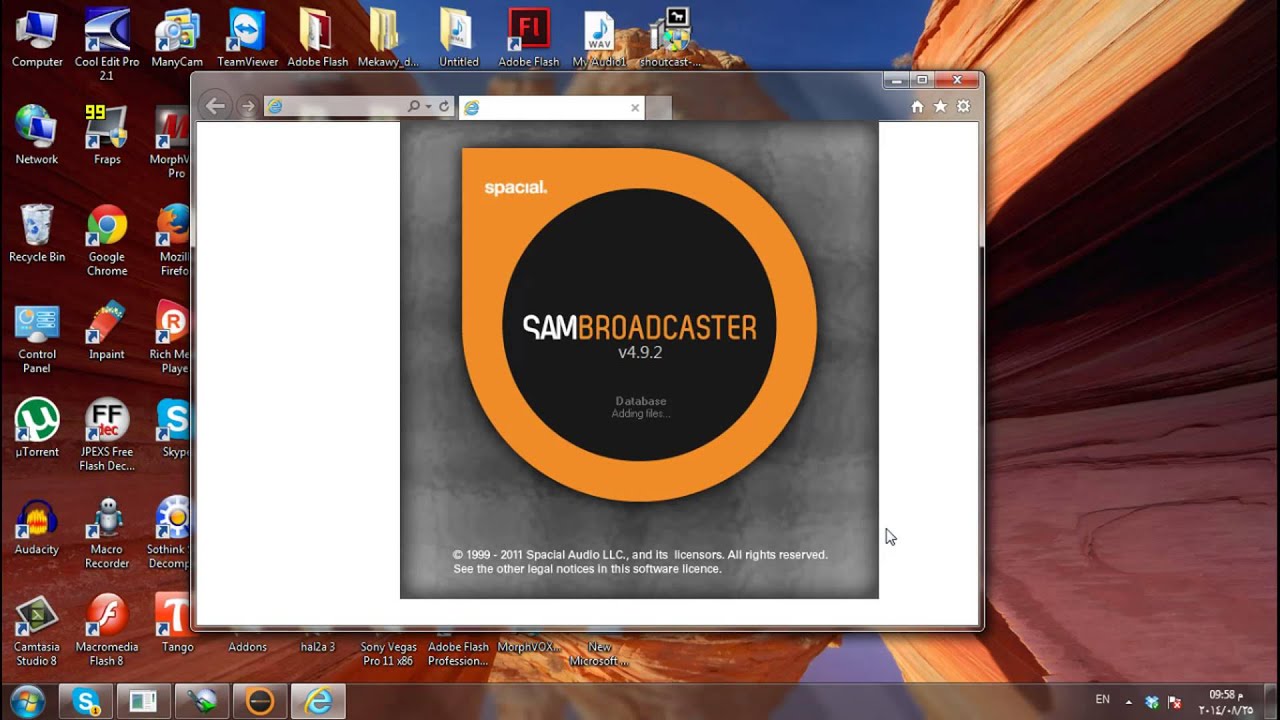Viewport: 1280px width, 720px height.
Task: Click the Internet Explorer address field
Action: tap(335, 106)
